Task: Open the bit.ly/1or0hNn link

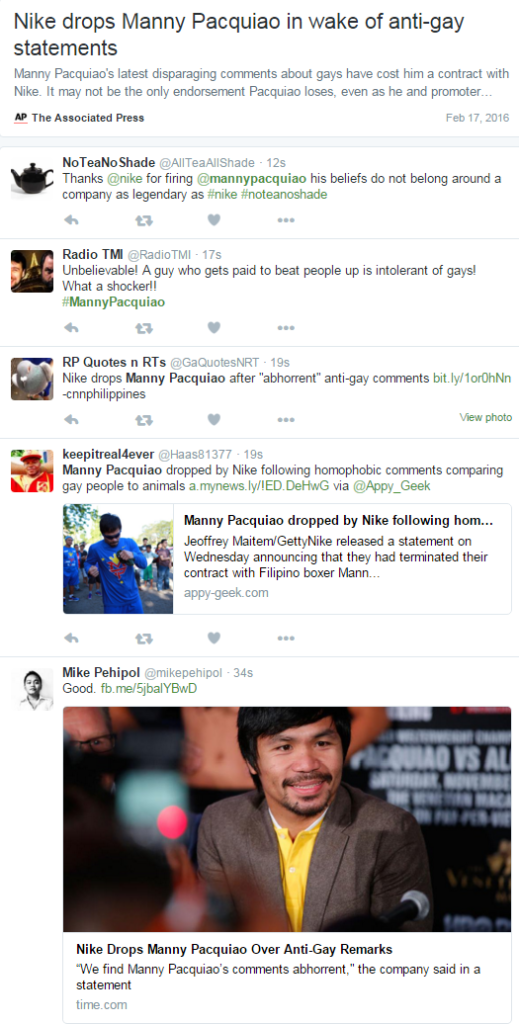Action: point(472,379)
